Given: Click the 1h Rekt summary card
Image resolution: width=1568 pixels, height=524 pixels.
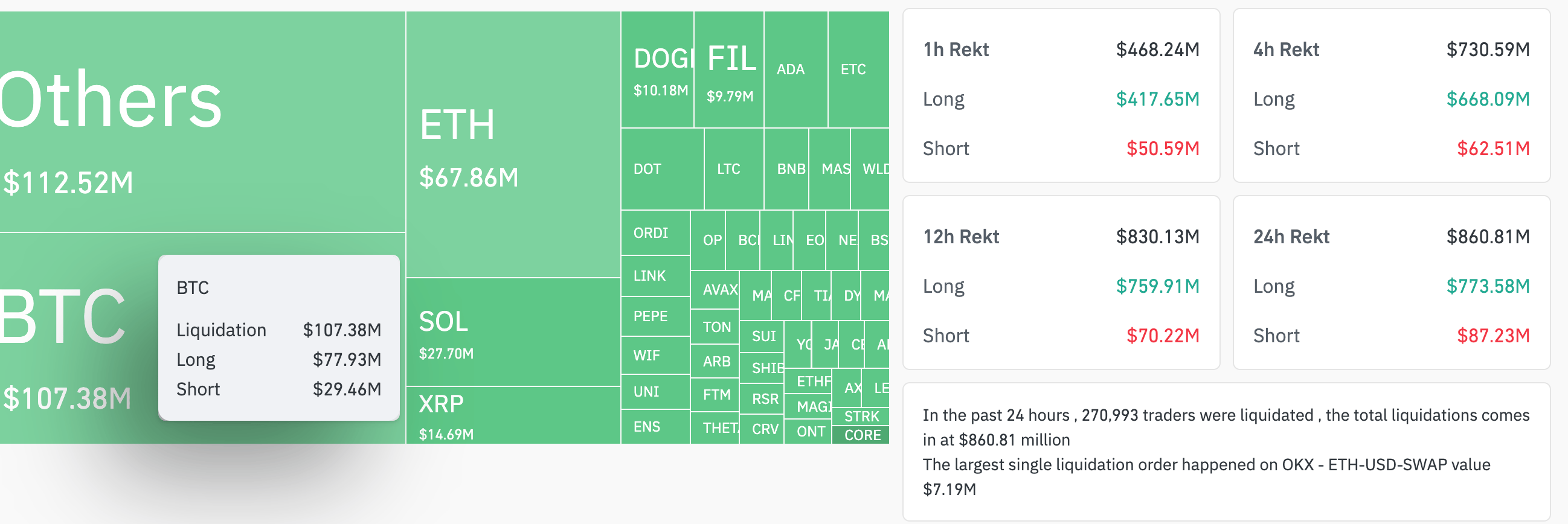Looking at the screenshot, I should 1061,96.
